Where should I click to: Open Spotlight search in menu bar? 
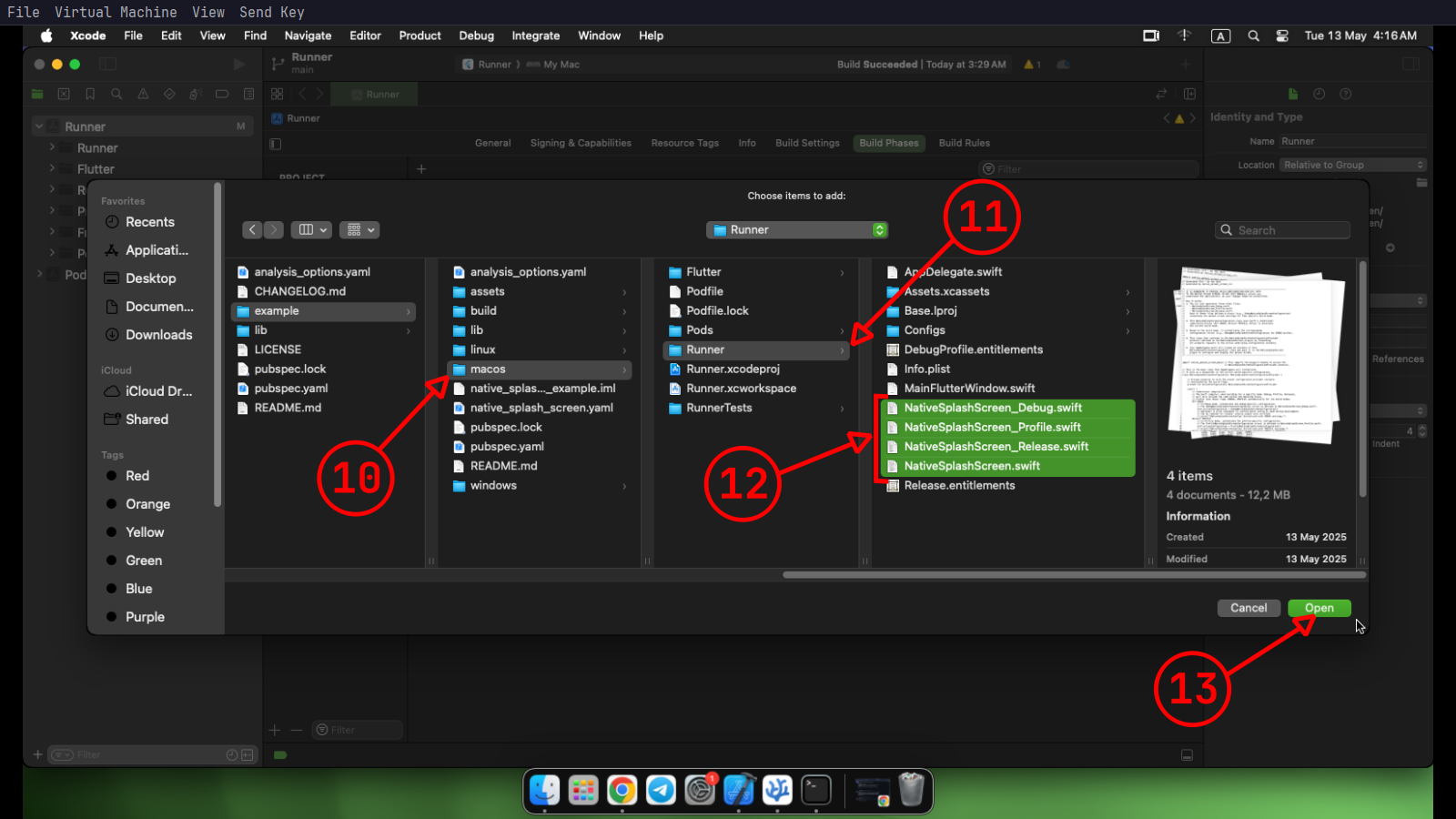pyautogui.click(x=1253, y=35)
